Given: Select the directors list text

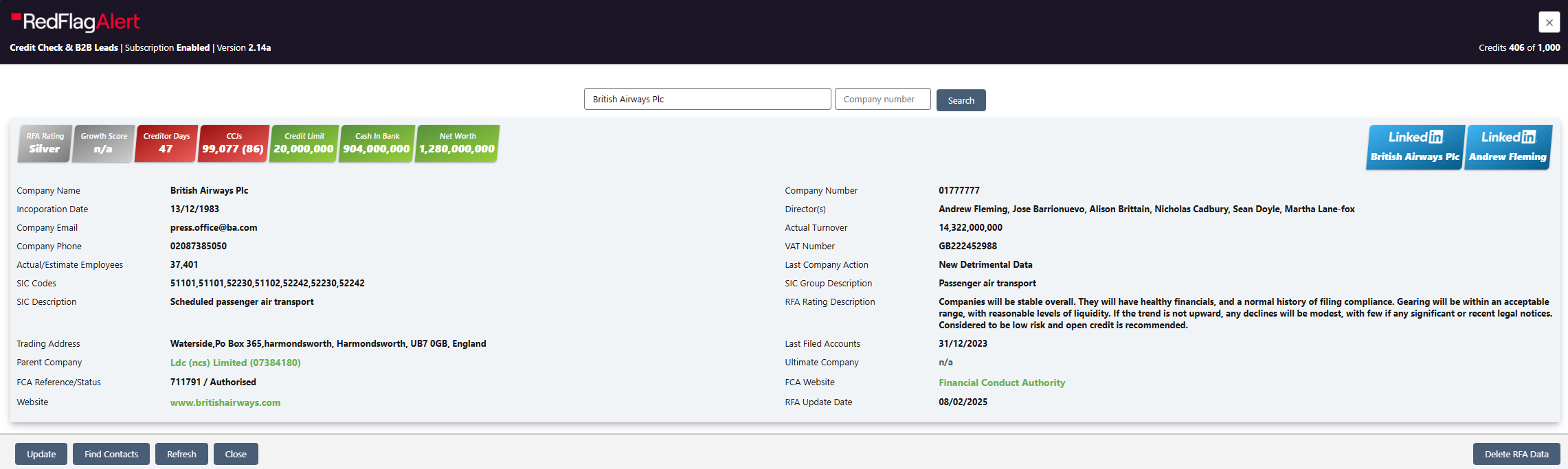Looking at the screenshot, I should [x=1147, y=209].
